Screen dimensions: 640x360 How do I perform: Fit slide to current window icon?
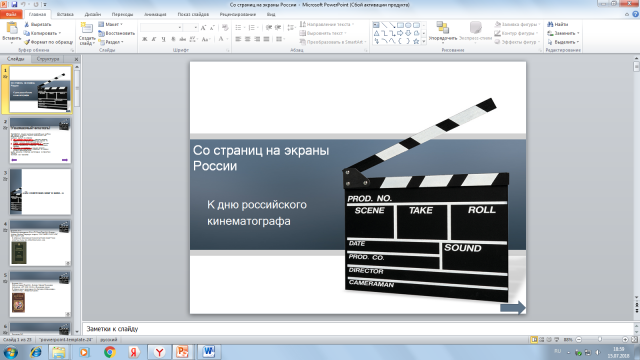pyautogui.click(x=634, y=340)
